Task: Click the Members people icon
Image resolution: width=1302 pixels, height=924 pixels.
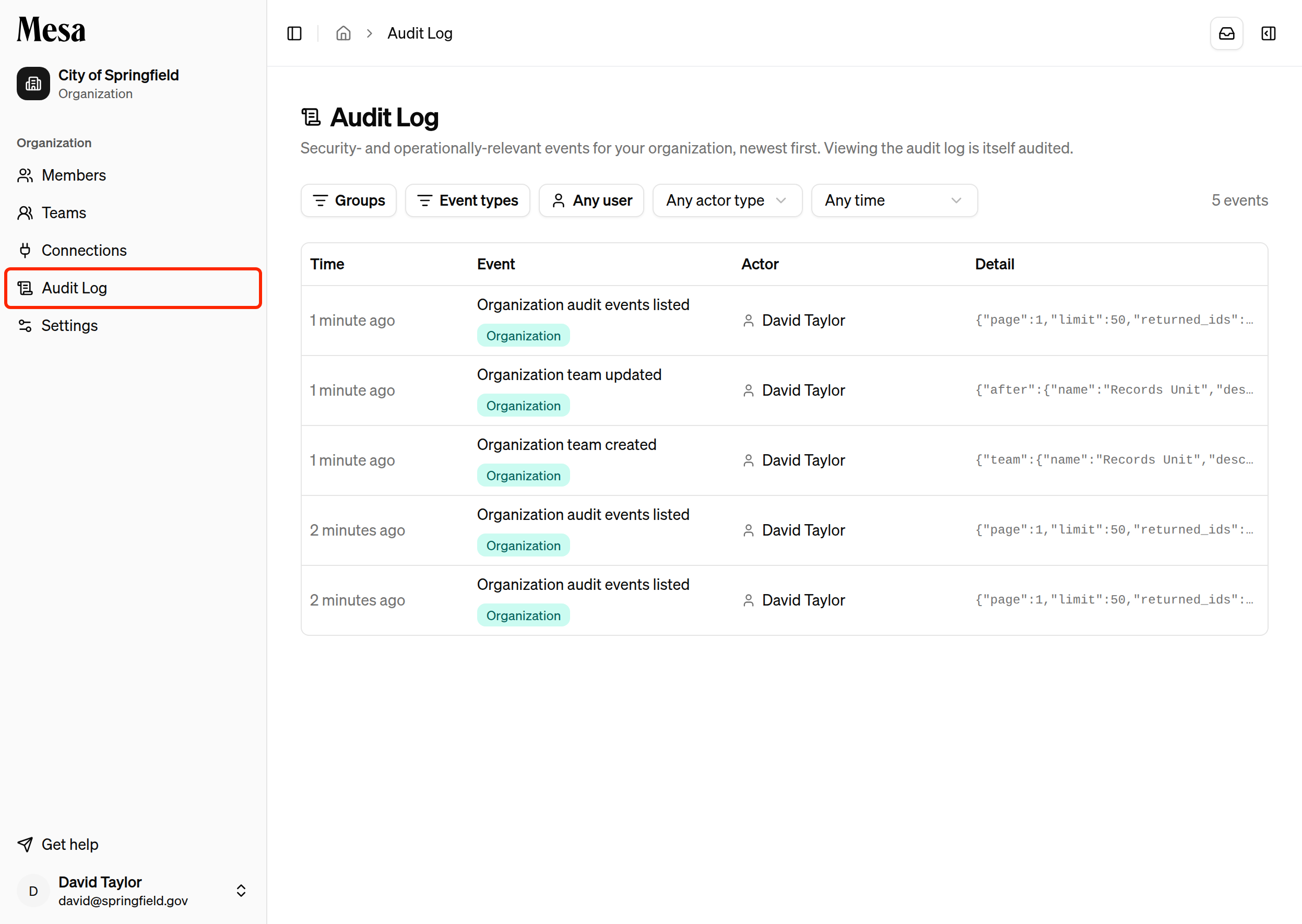Action: coord(25,175)
